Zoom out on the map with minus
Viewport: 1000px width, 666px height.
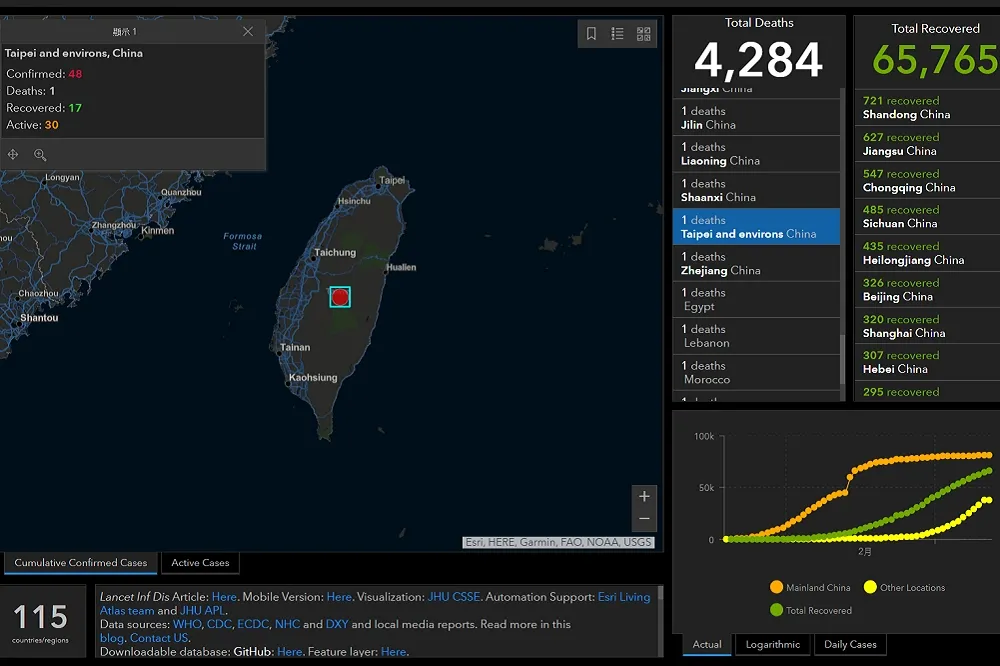[644, 519]
